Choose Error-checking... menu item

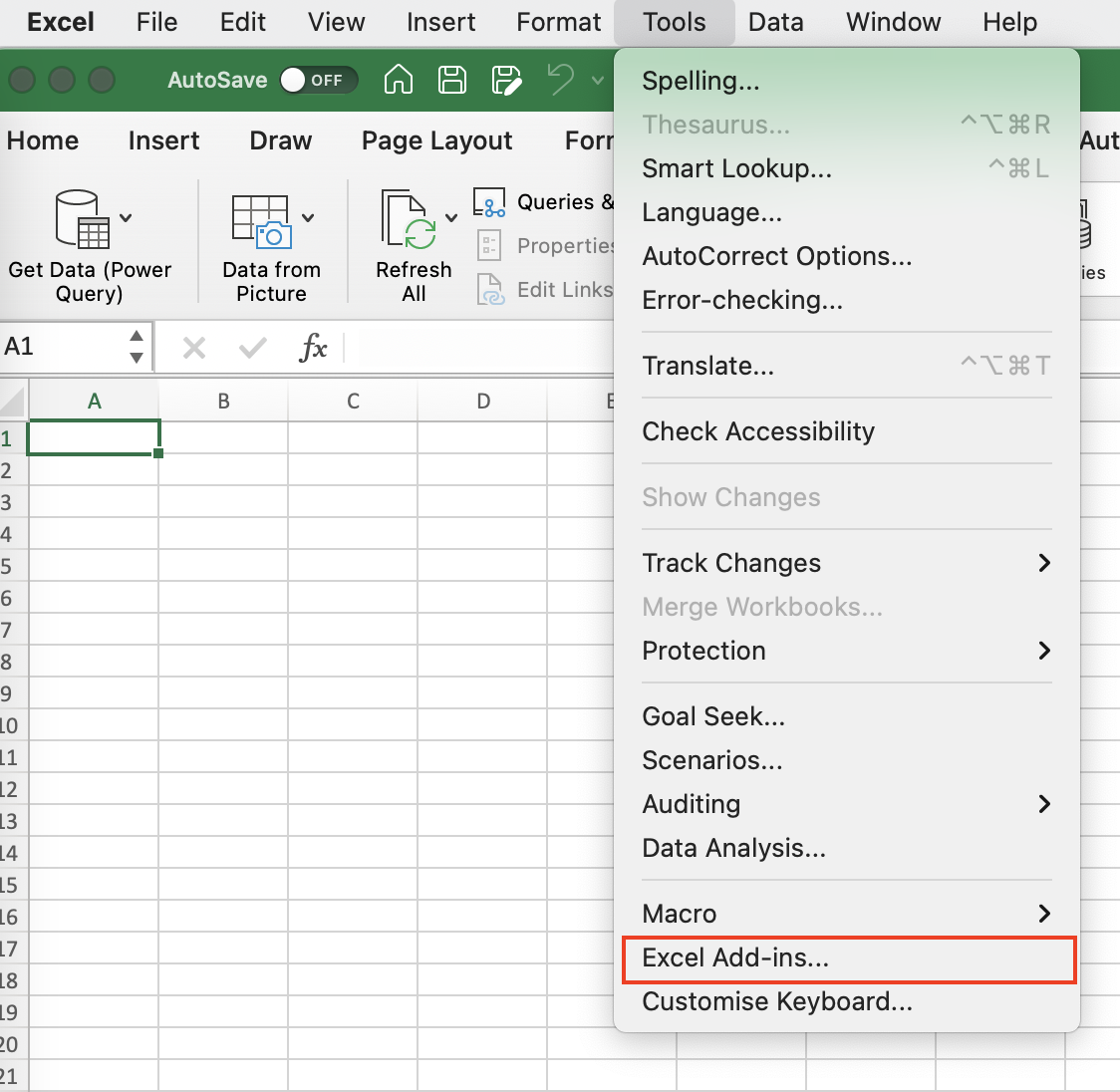pyautogui.click(x=847, y=300)
